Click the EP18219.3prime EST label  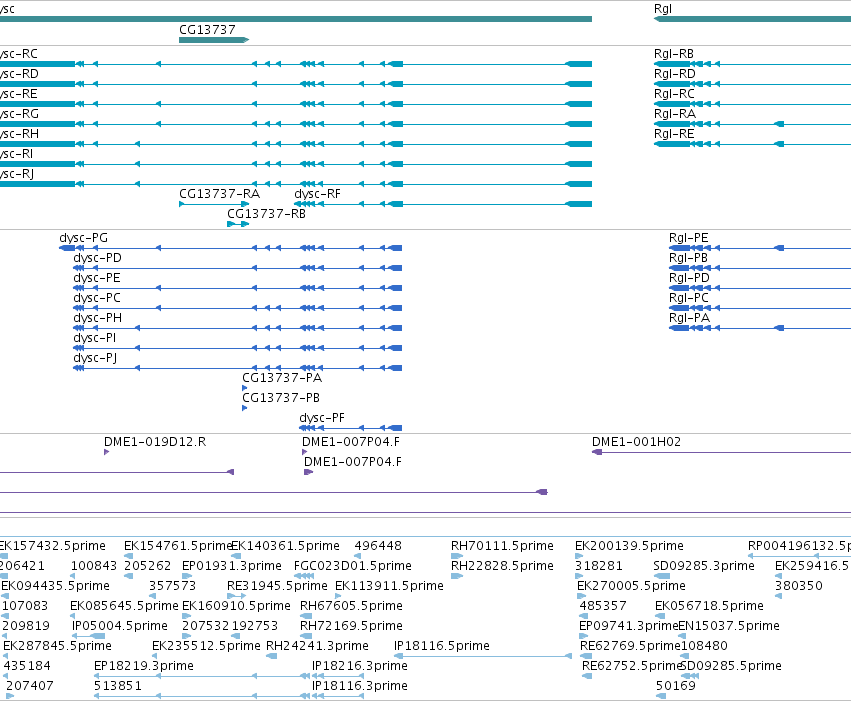click(144, 666)
